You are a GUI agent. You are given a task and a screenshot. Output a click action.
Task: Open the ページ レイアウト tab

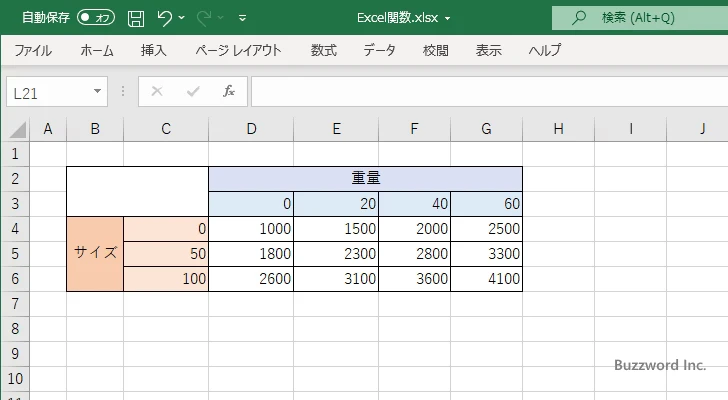point(238,50)
